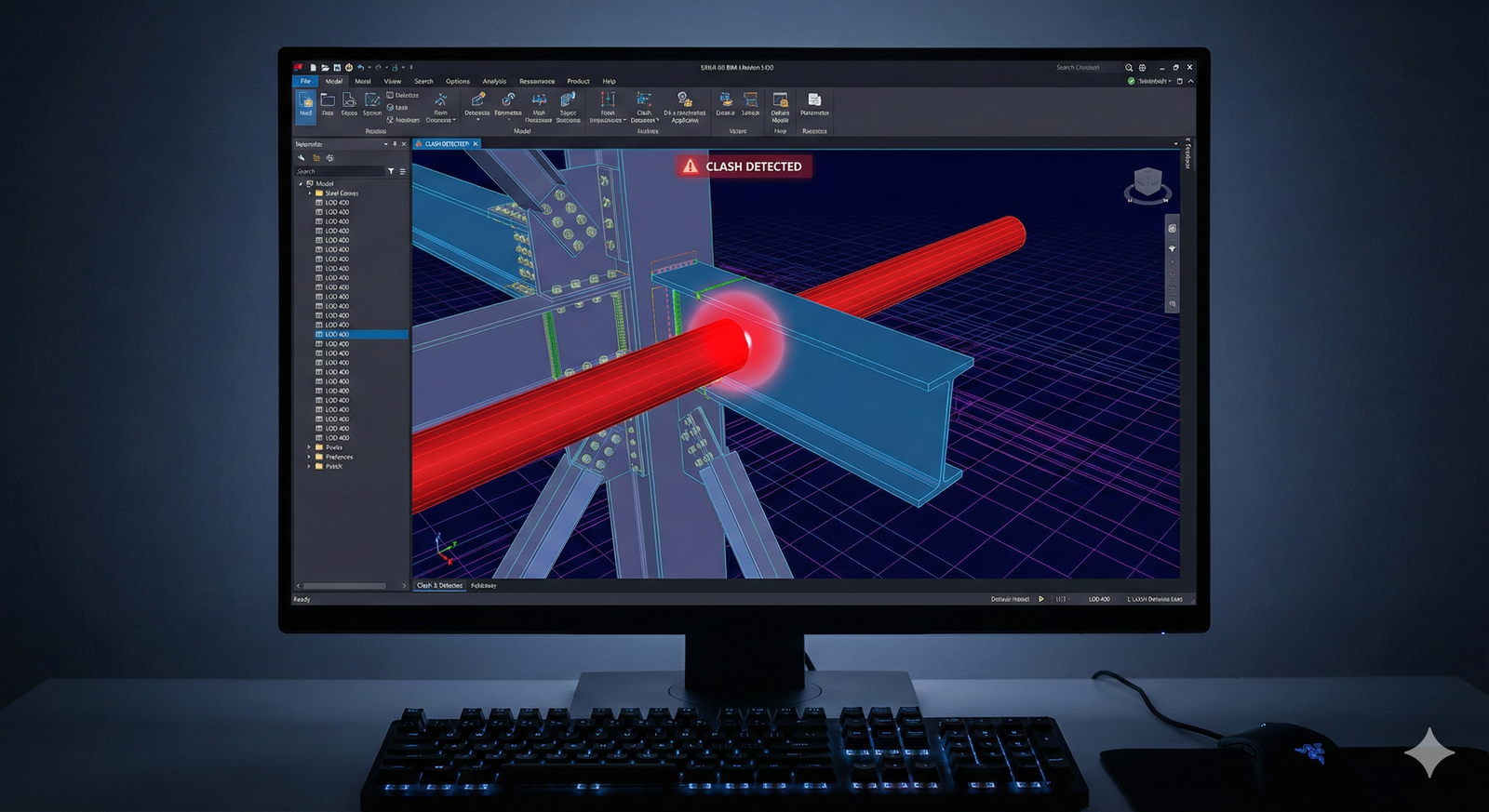The image size is (1489, 812).
Task: Click the top icon in viewport navigation bar
Action: point(1172,228)
